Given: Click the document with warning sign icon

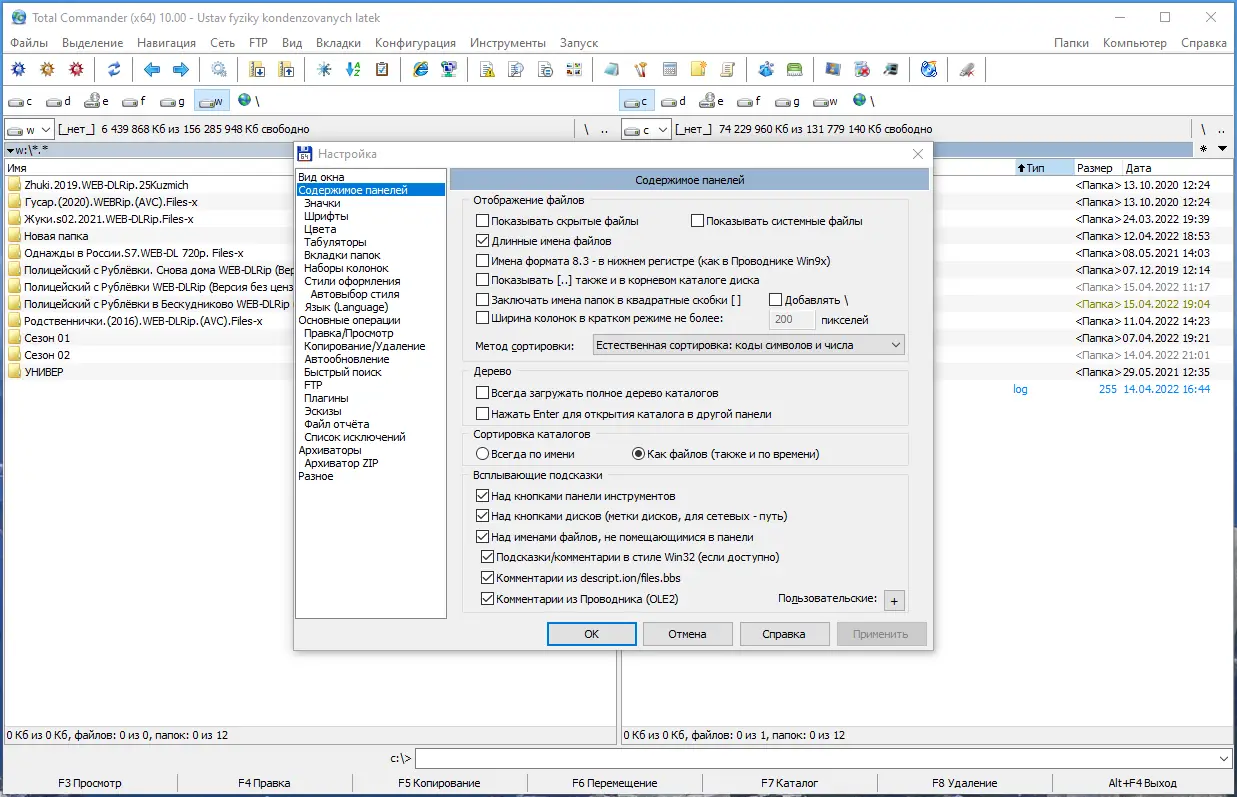Looking at the screenshot, I should (x=487, y=69).
